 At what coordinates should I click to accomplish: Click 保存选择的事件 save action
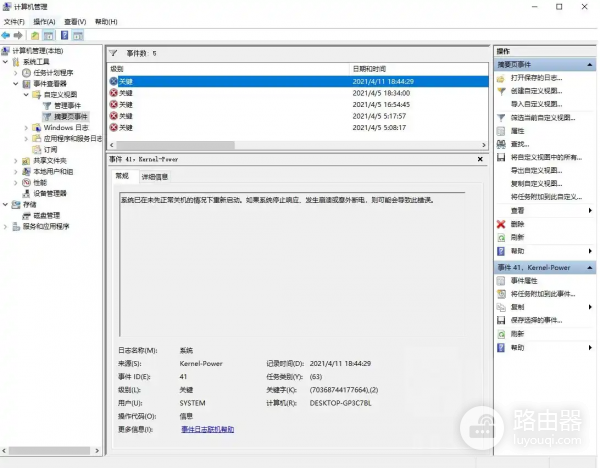pyautogui.click(x=536, y=320)
